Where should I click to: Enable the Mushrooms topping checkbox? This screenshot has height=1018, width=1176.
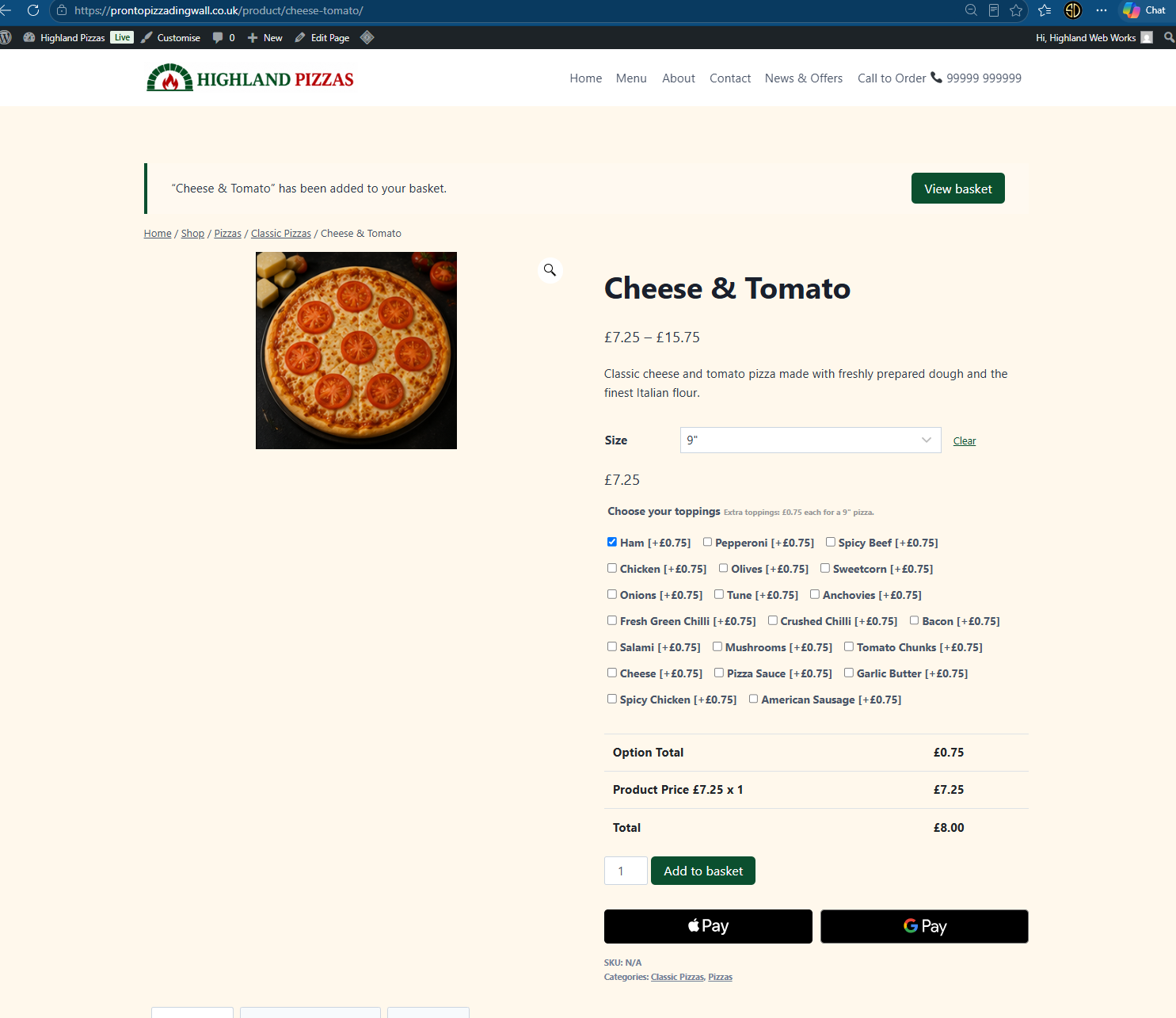click(717, 646)
